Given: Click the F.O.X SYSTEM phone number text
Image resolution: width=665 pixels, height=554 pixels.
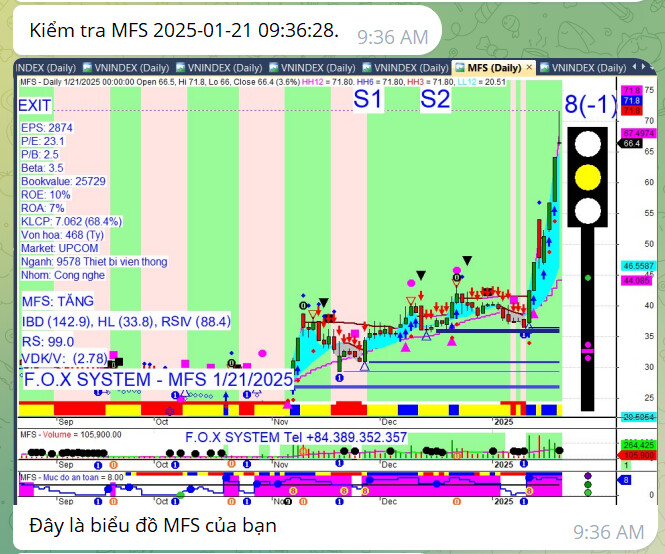Looking at the screenshot, I should click(x=296, y=437).
